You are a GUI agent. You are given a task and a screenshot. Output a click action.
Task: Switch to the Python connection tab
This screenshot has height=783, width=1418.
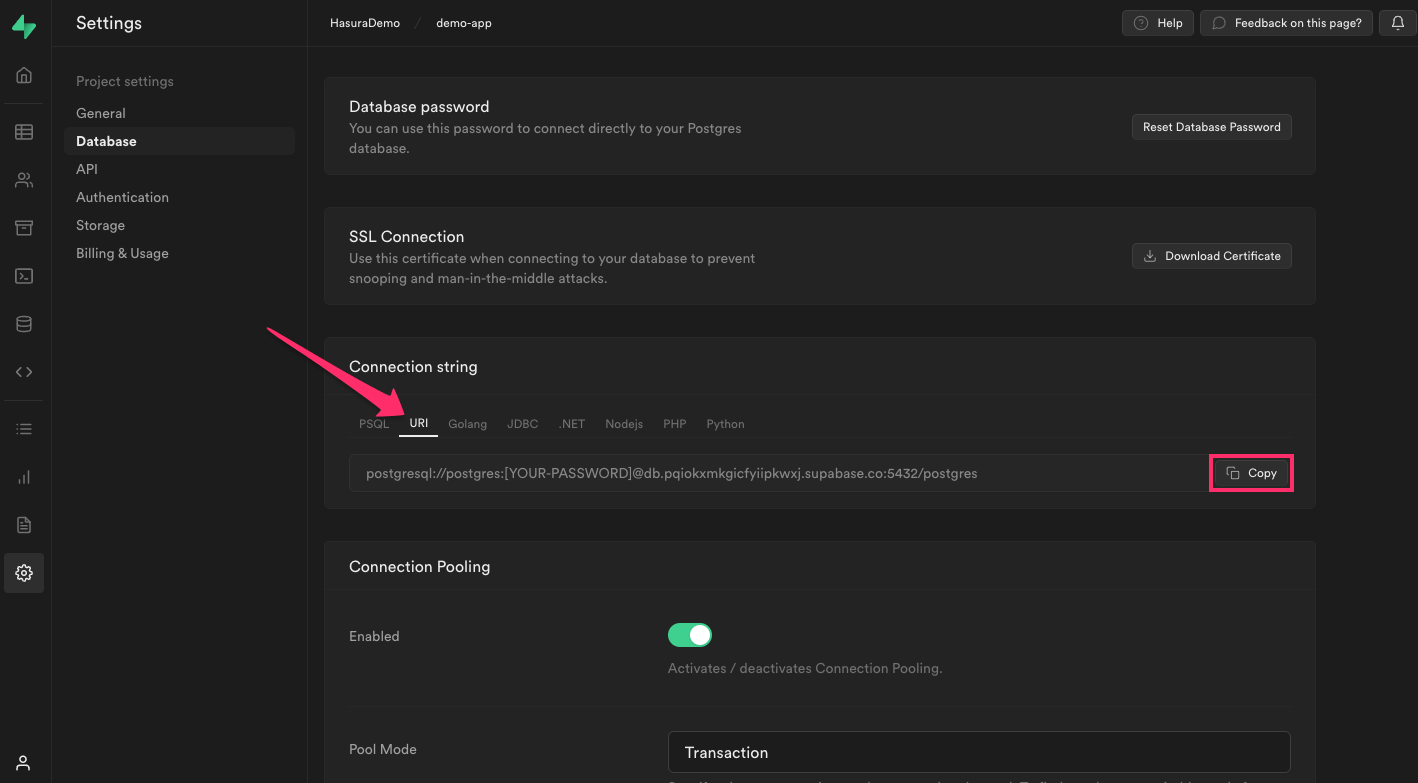point(725,423)
